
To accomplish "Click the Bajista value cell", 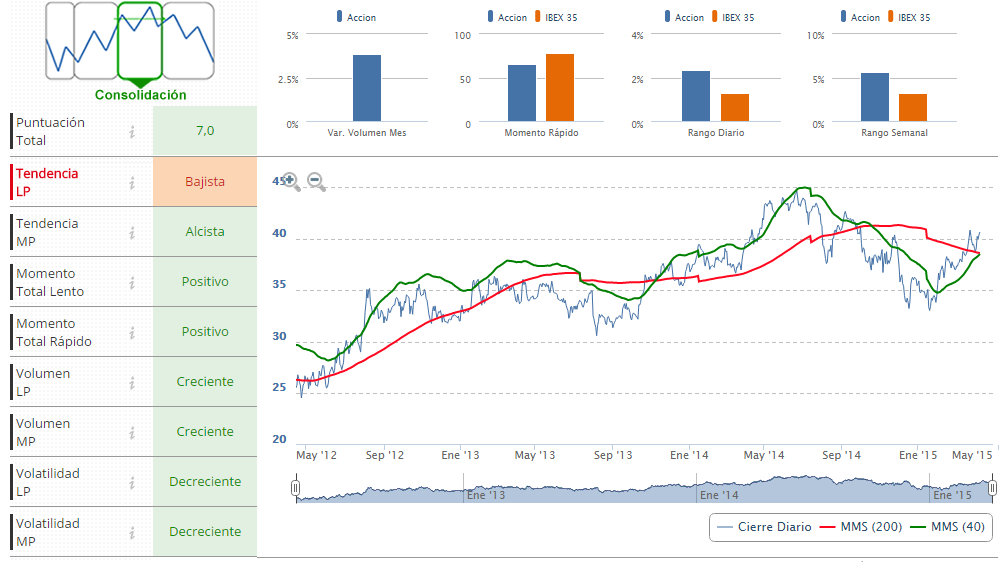I will point(205,182).
